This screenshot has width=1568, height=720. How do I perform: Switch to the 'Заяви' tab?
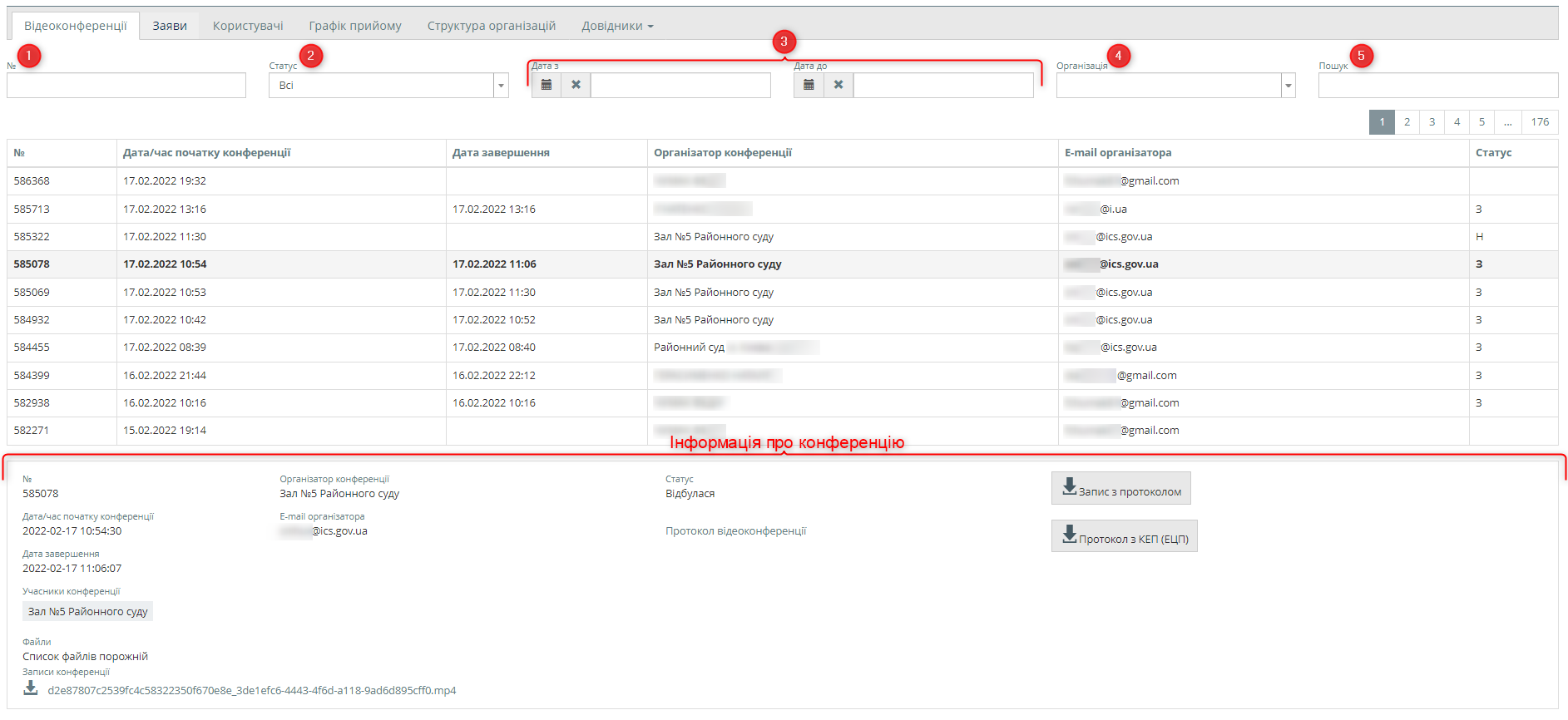click(170, 26)
